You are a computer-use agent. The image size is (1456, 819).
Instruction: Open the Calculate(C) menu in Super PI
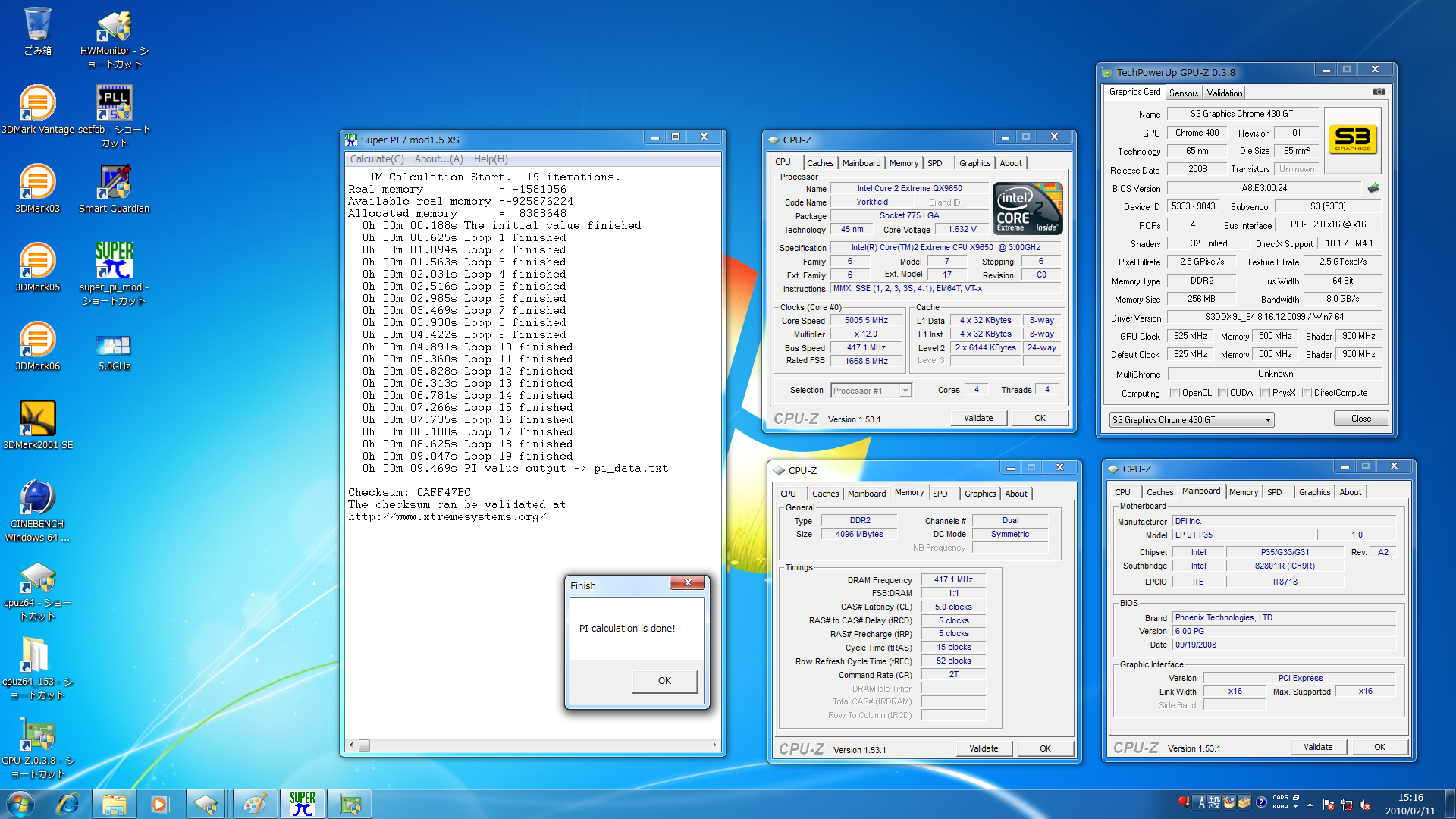click(376, 159)
